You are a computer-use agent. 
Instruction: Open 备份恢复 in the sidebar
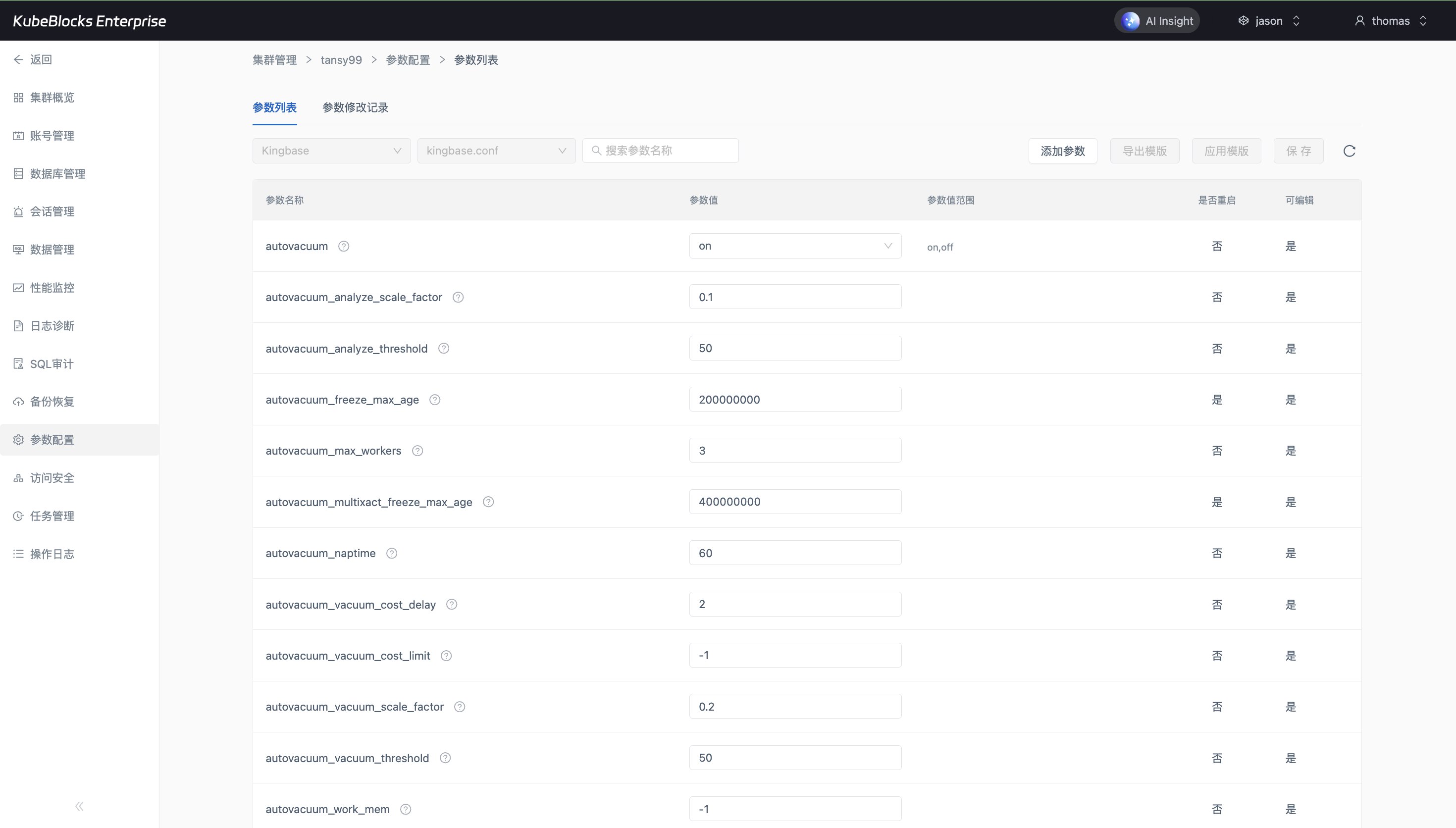[52, 402]
